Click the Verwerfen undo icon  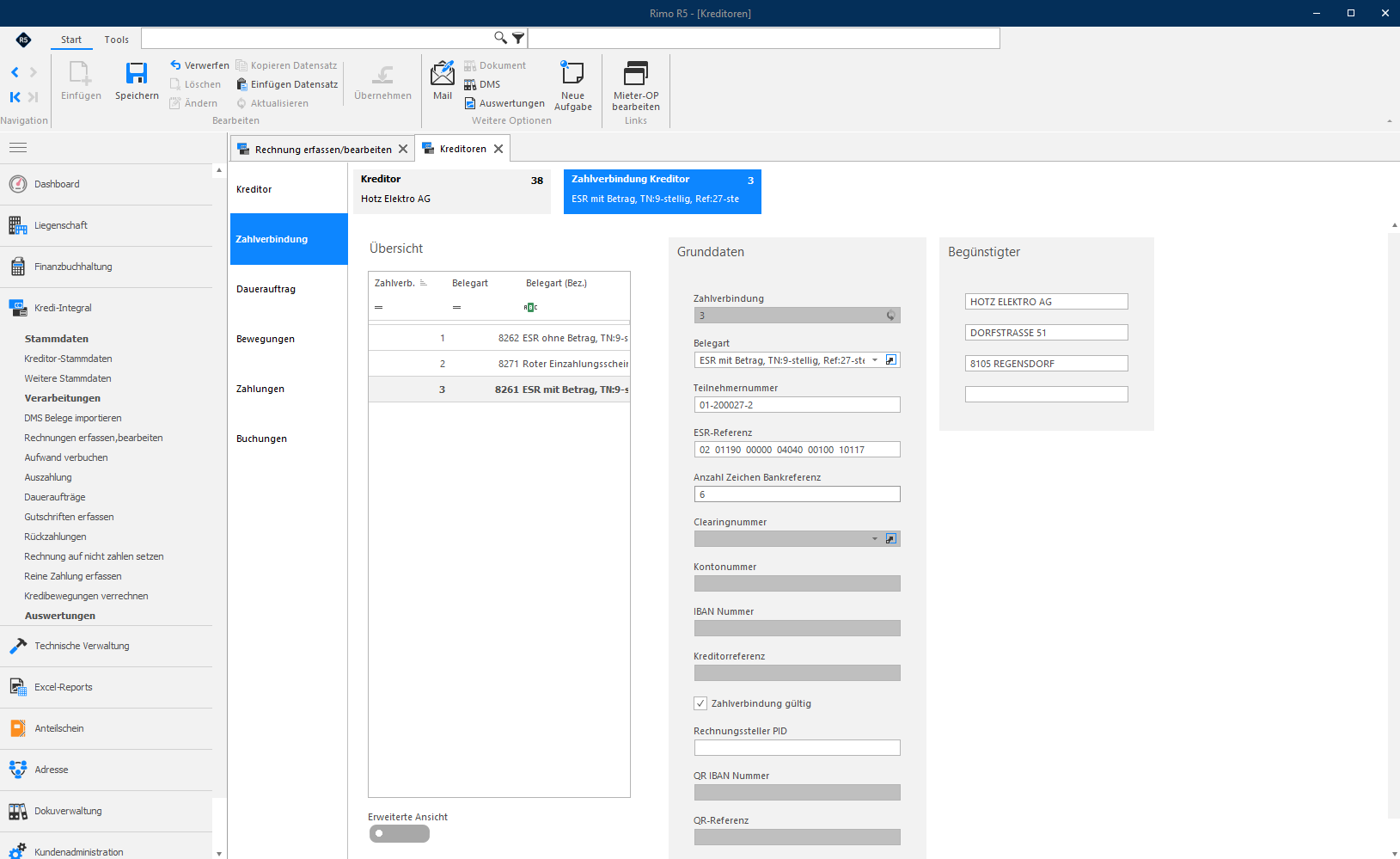tap(175, 65)
